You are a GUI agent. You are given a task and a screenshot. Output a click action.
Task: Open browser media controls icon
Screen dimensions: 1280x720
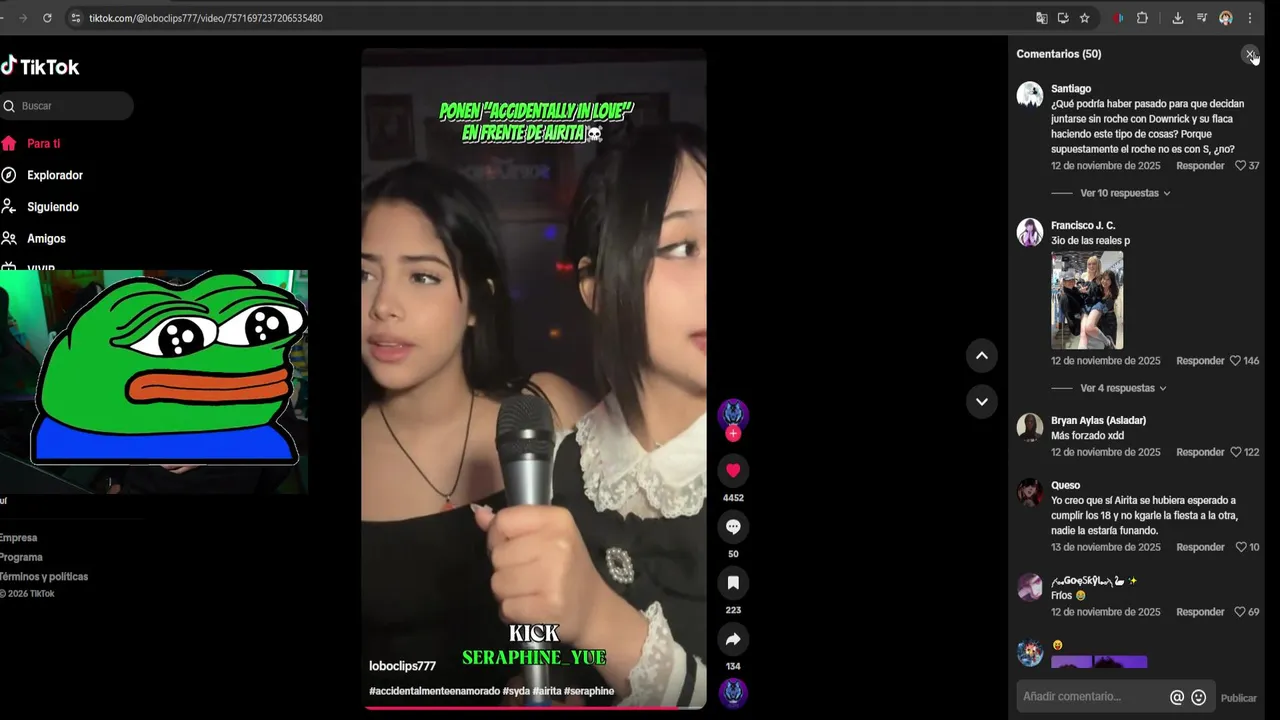click(x=1203, y=18)
